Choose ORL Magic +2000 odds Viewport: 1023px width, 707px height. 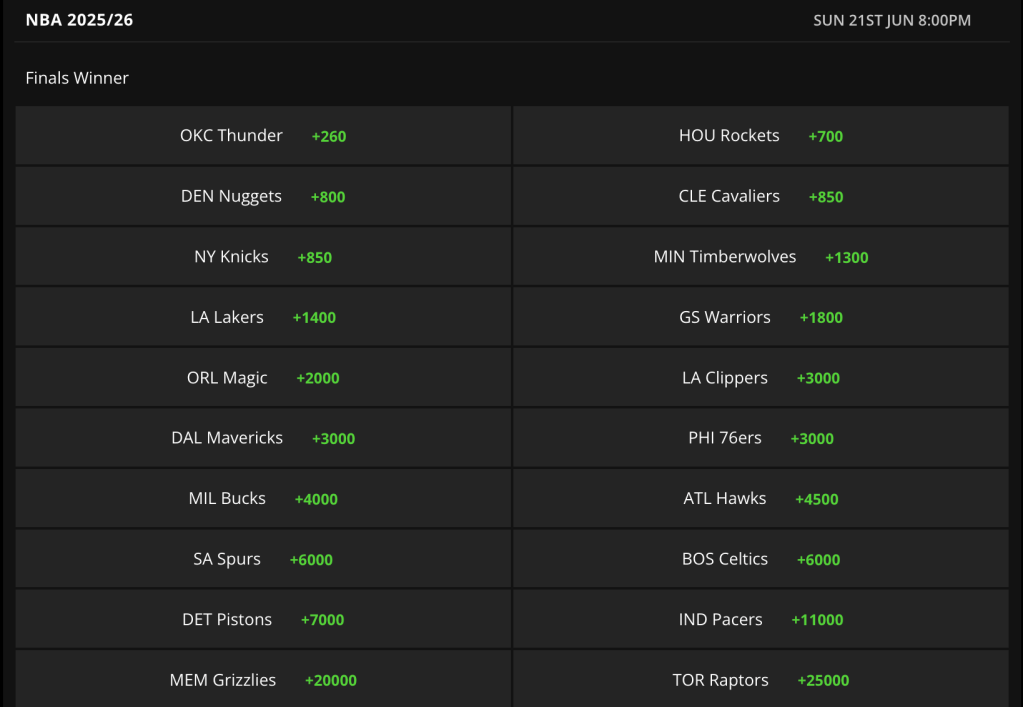263,378
